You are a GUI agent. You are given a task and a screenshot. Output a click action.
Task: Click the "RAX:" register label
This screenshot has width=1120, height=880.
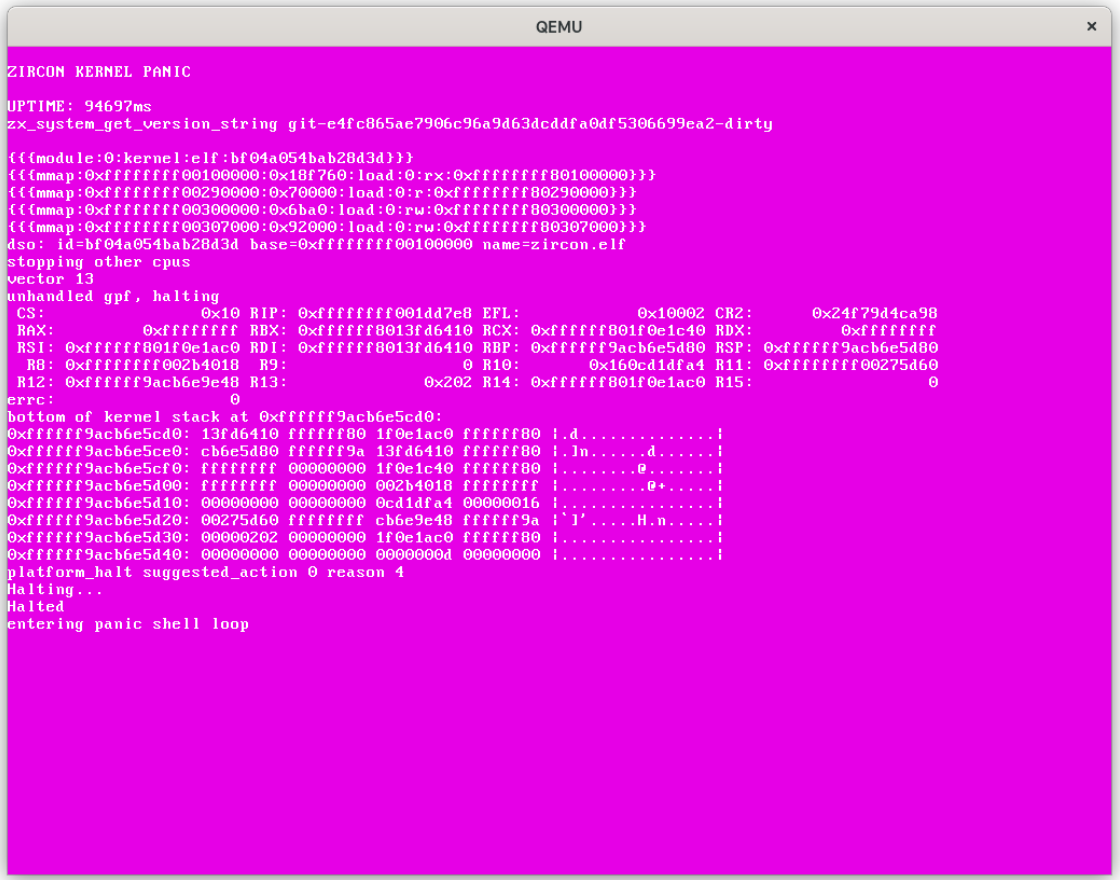click(36, 331)
